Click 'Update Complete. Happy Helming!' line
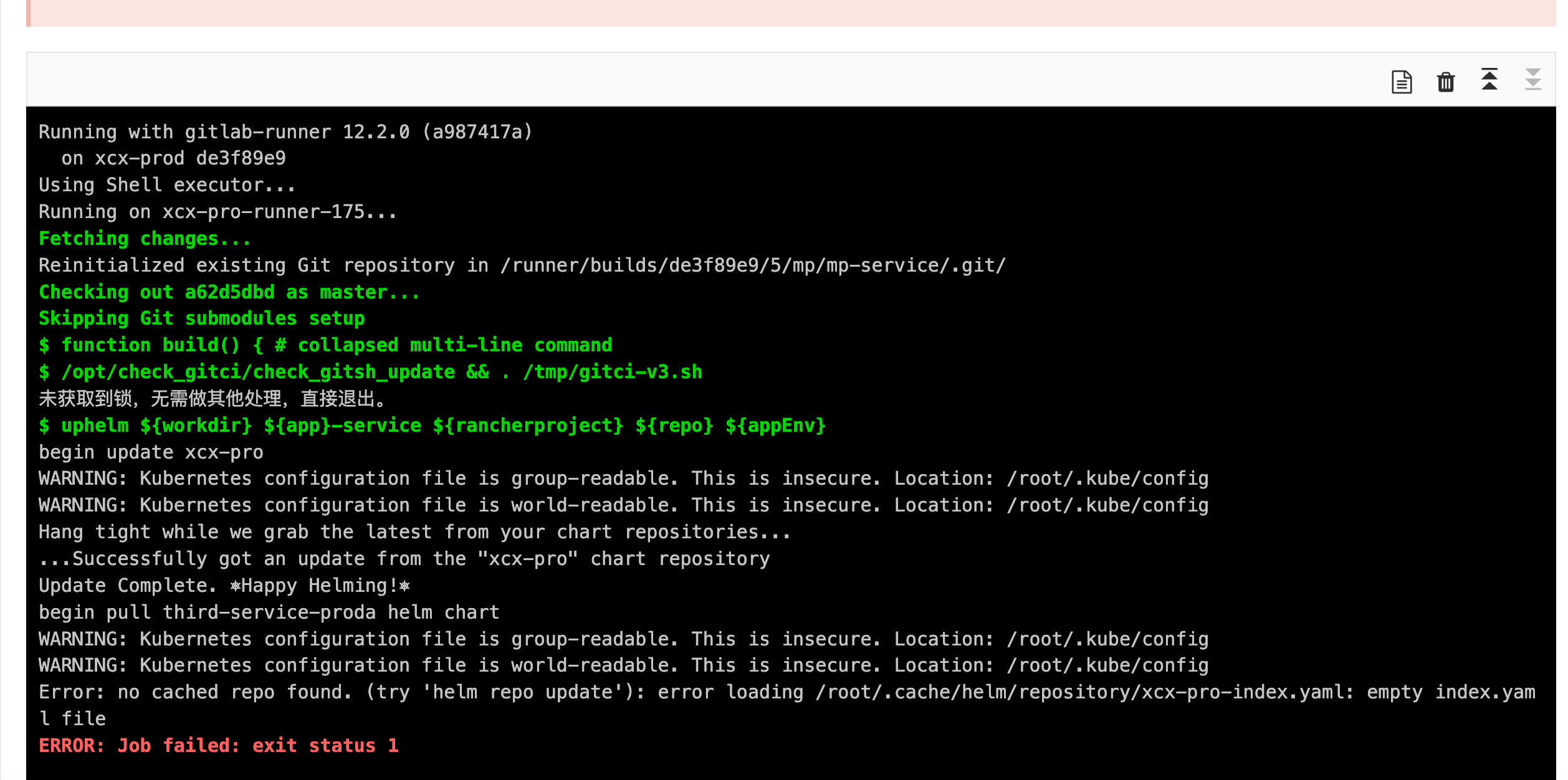The width and height of the screenshot is (1568, 780). (x=224, y=586)
